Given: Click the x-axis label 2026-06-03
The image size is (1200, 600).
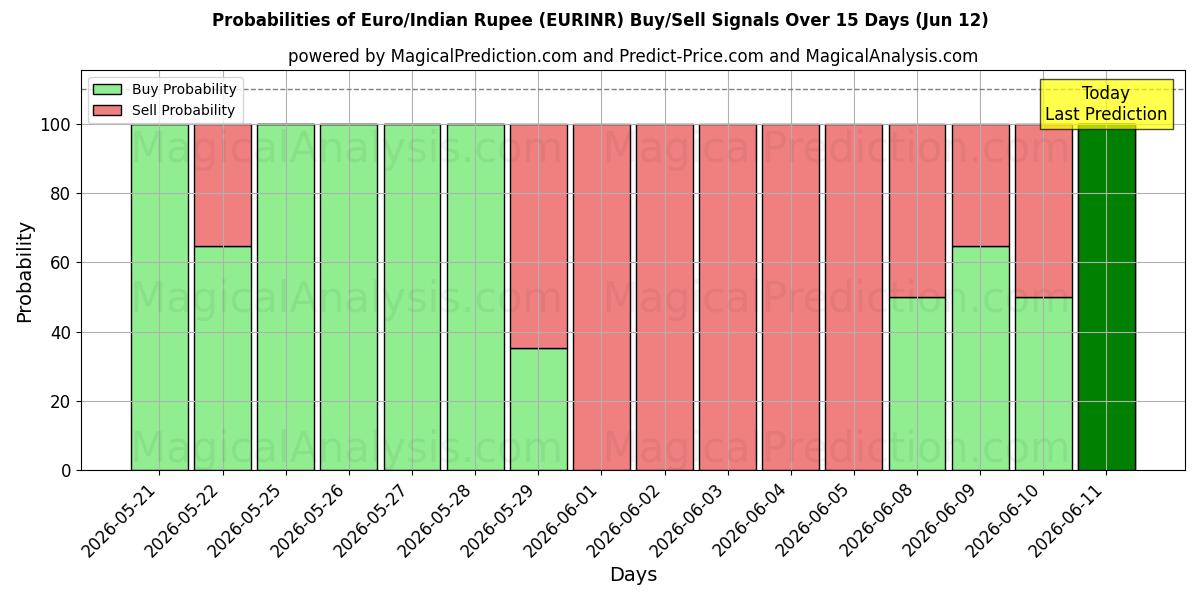Looking at the screenshot, I should pos(689,518).
